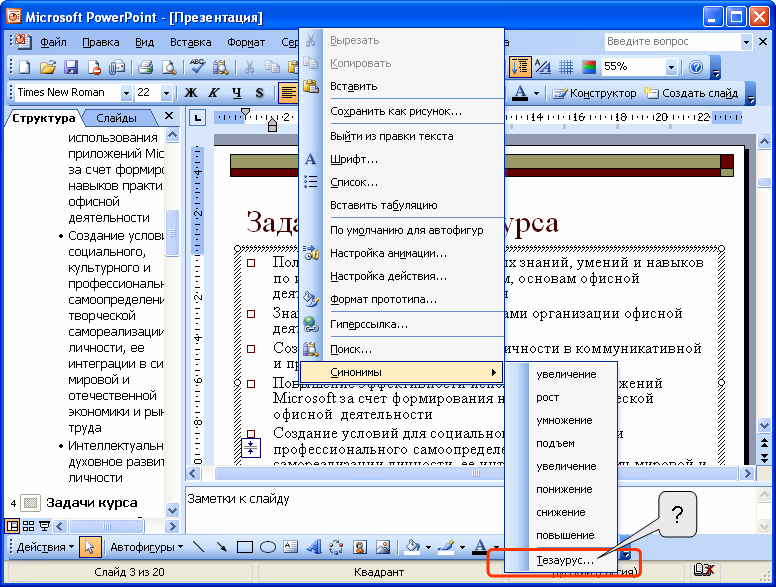Viewport: 776px width, 587px height.
Task: Open the 'Введите вопрос' help dropdown arrow
Action: pyautogui.click(x=746, y=42)
